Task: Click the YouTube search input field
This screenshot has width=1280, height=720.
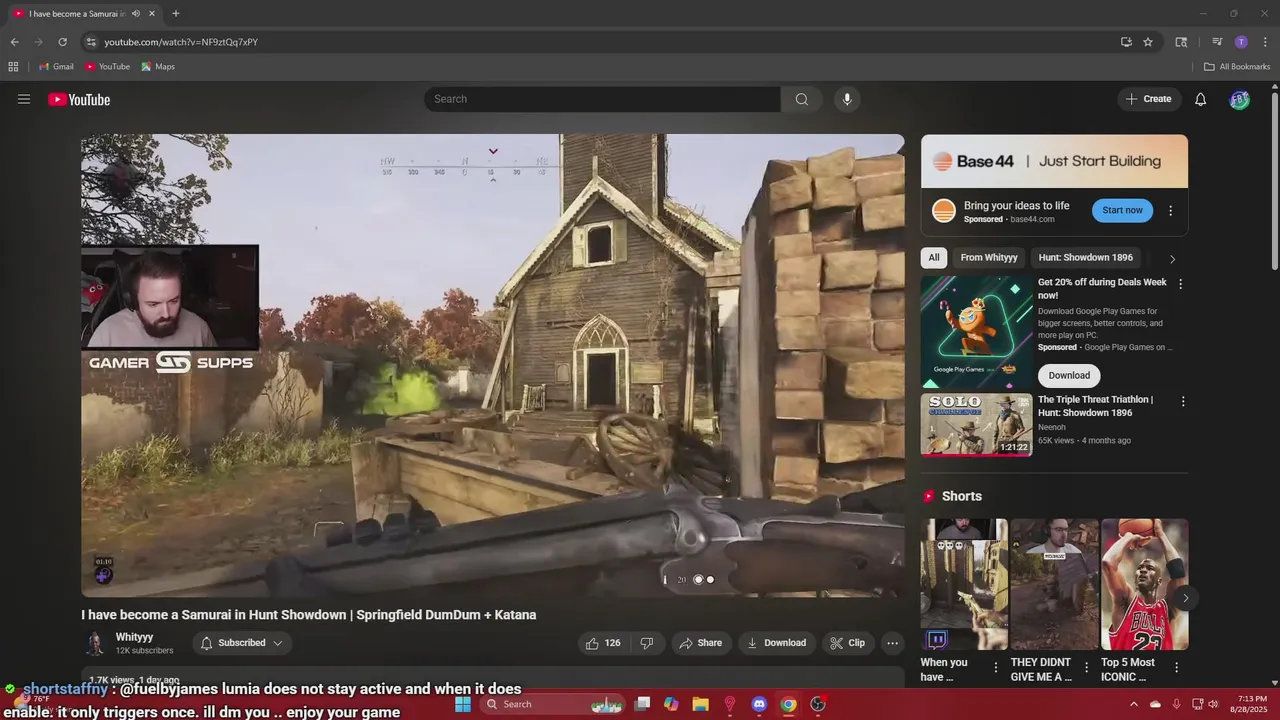Action: pyautogui.click(x=602, y=99)
